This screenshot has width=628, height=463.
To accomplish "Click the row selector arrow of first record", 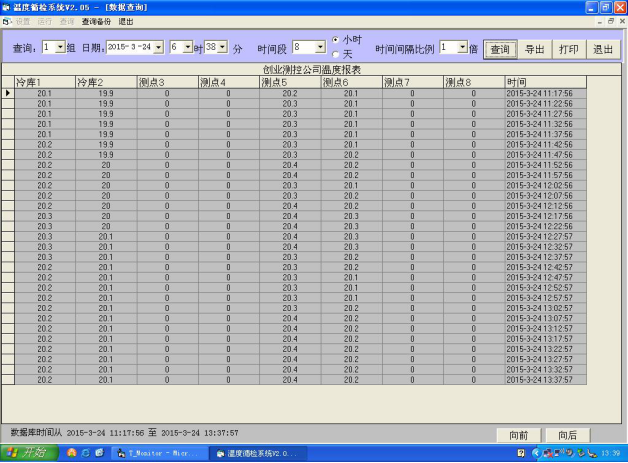I will [x=8, y=93].
